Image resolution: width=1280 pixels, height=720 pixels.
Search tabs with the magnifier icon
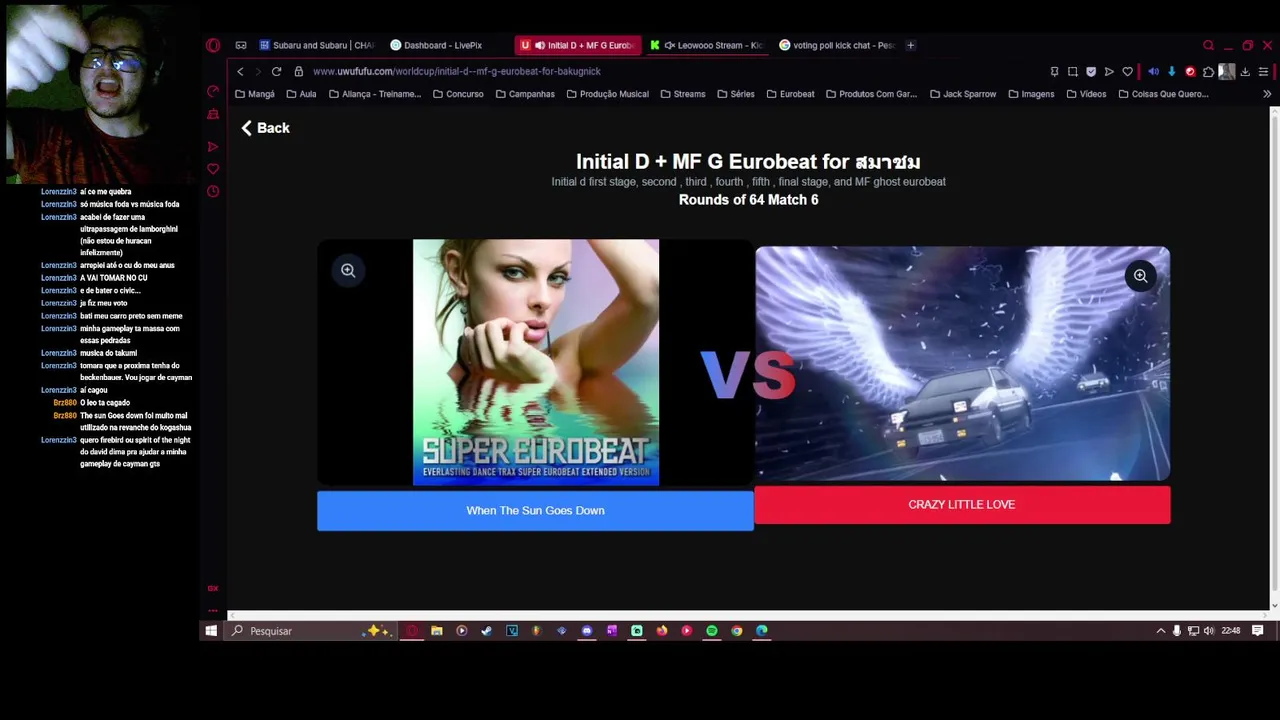(x=1208, y=45)
